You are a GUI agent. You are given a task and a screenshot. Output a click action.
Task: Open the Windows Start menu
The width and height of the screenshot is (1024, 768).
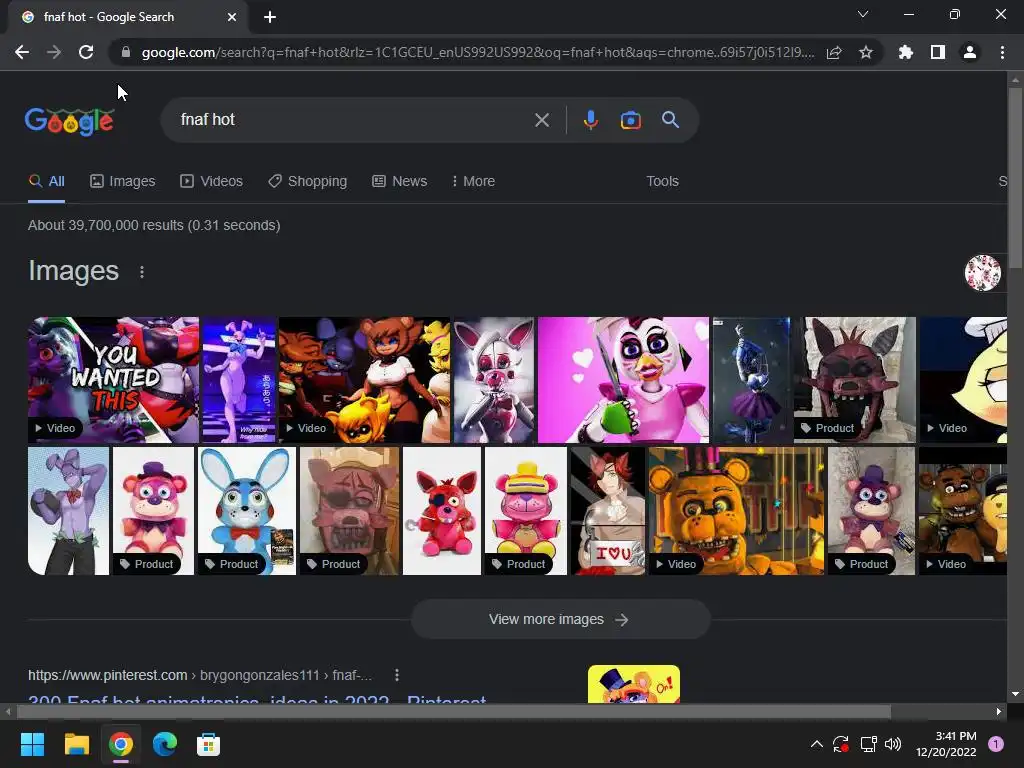pos(32,744)
